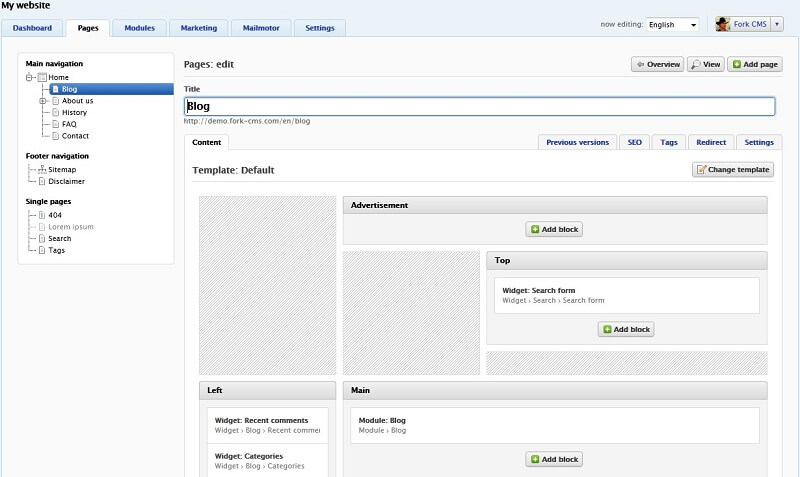Viewport: 800px width, 477px height.
Task: Click the Fork CMS user avatar
Action: pyautogui.click(x=722, y=24)
